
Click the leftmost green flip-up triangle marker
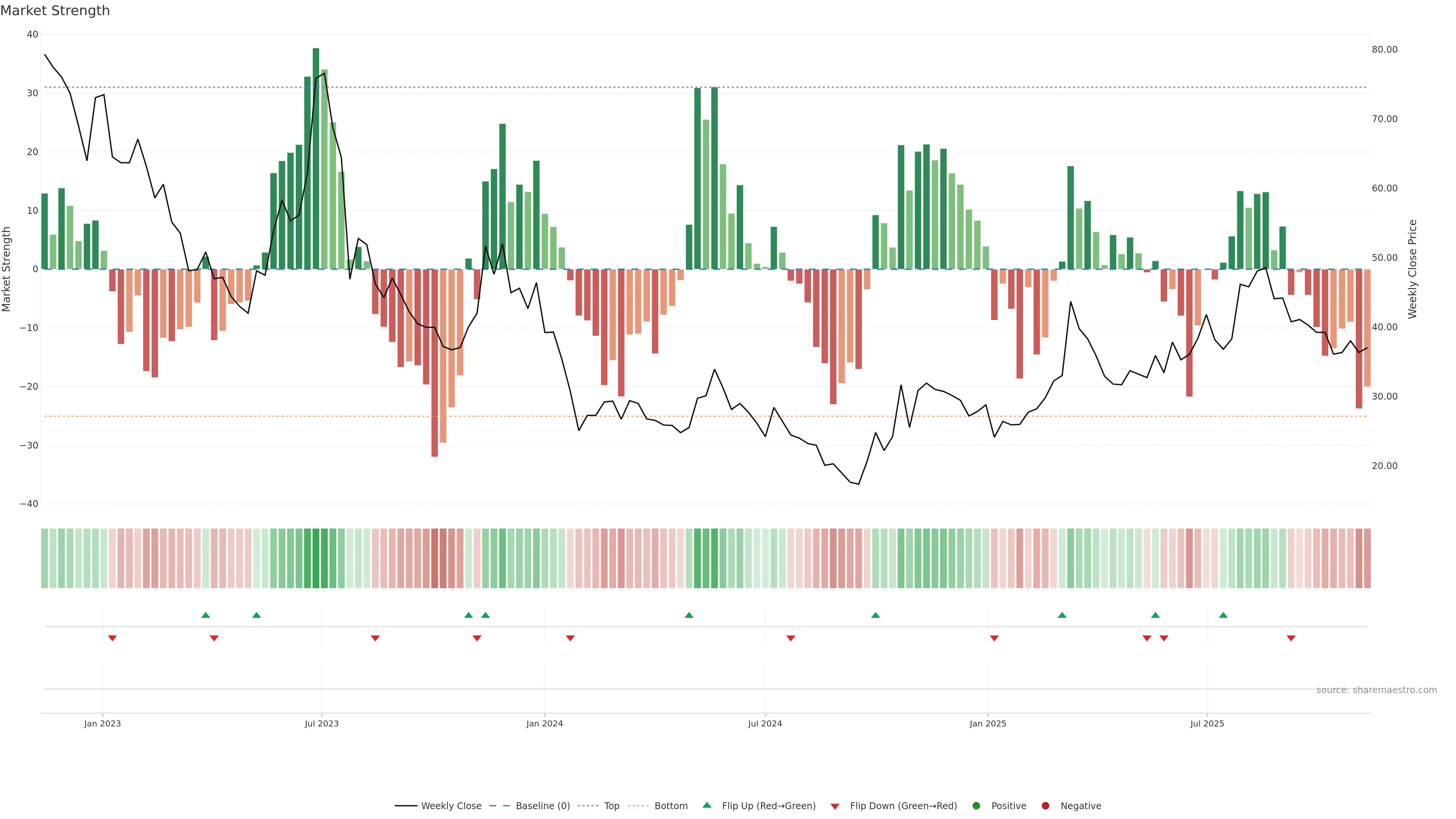[x=206, y=615]
